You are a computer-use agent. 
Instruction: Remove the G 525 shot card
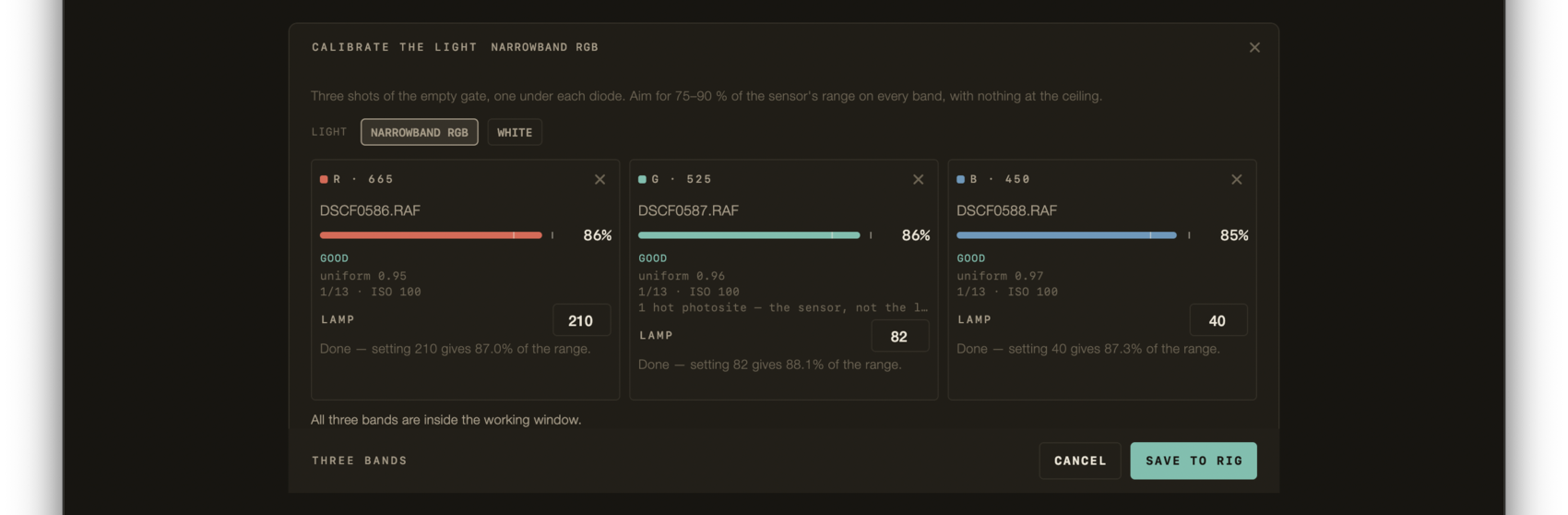(918, 179)
